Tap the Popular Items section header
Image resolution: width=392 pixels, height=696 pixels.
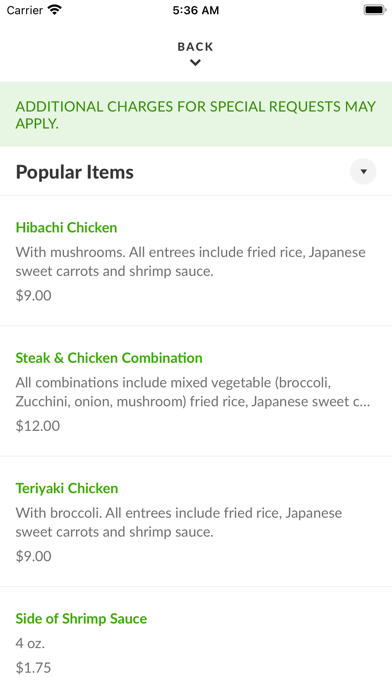(x=75, y=172)
